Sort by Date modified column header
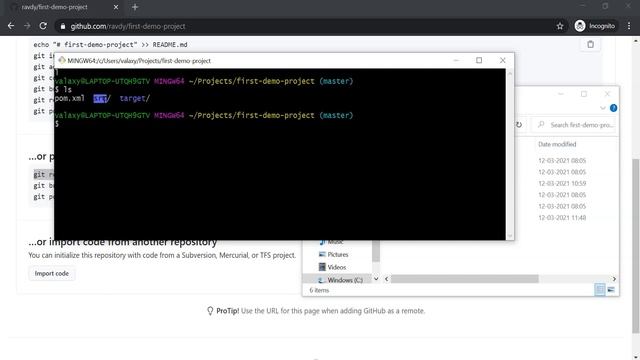 click(x=557, y=144)
